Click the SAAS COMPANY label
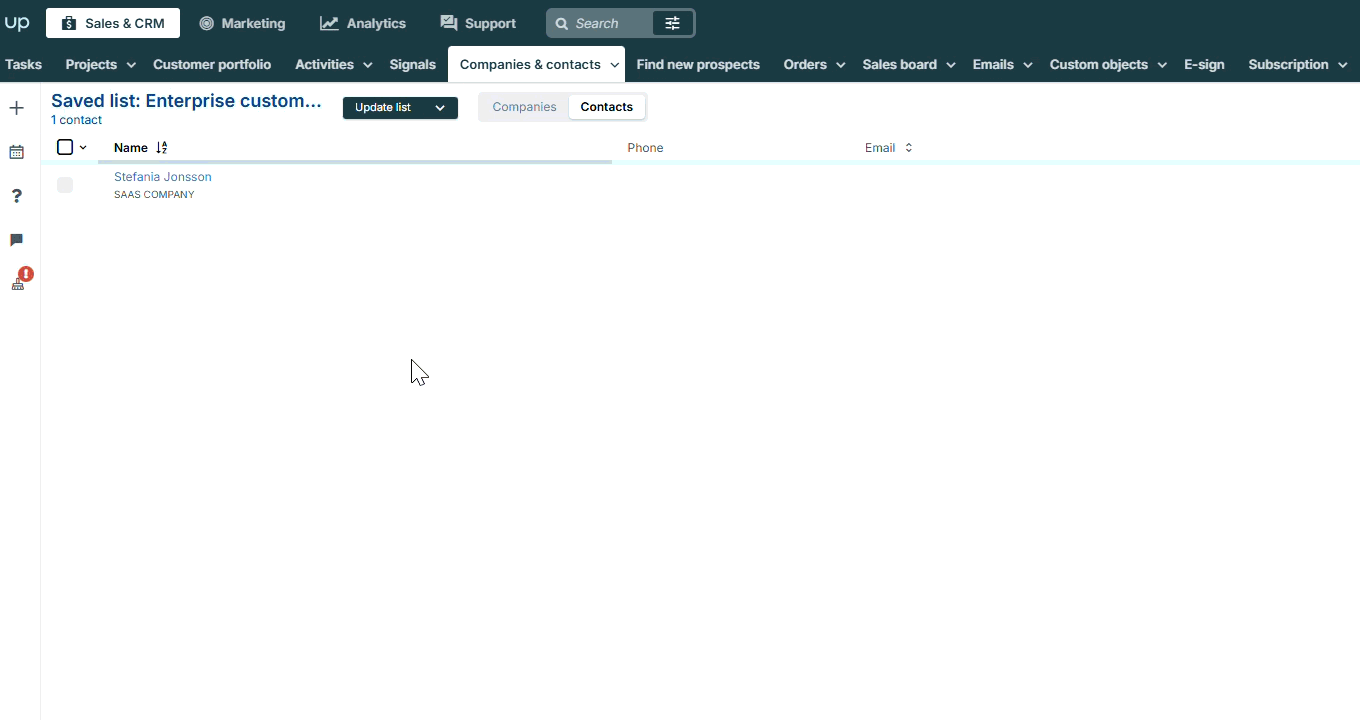 154,195
